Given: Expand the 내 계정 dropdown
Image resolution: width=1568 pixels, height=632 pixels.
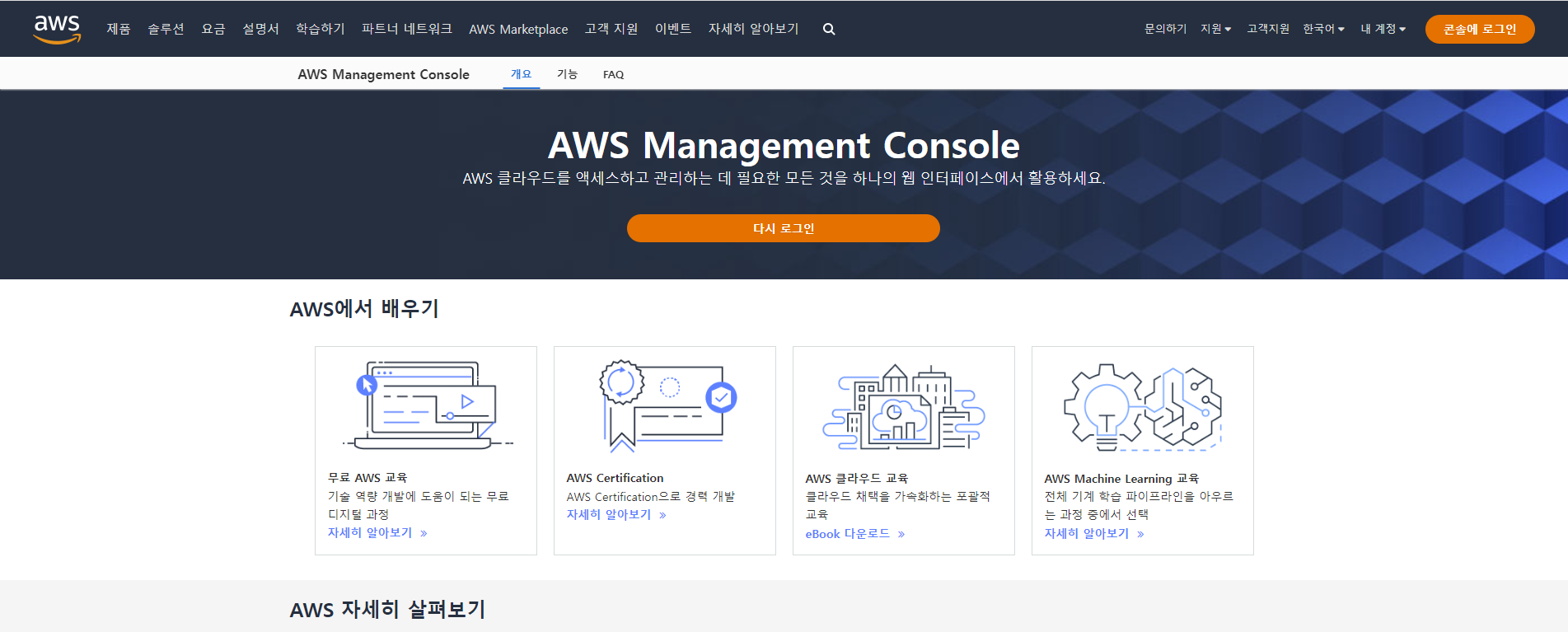Looking at the screenshot, I should point(1383,29).
